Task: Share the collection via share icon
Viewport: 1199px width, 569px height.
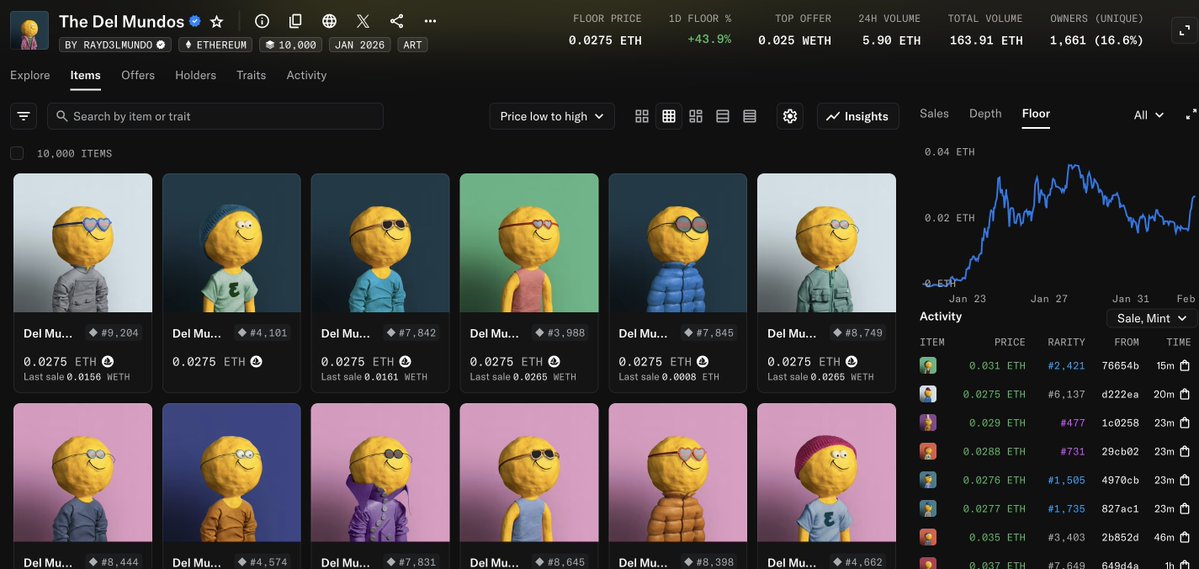Action: point(396,21)
